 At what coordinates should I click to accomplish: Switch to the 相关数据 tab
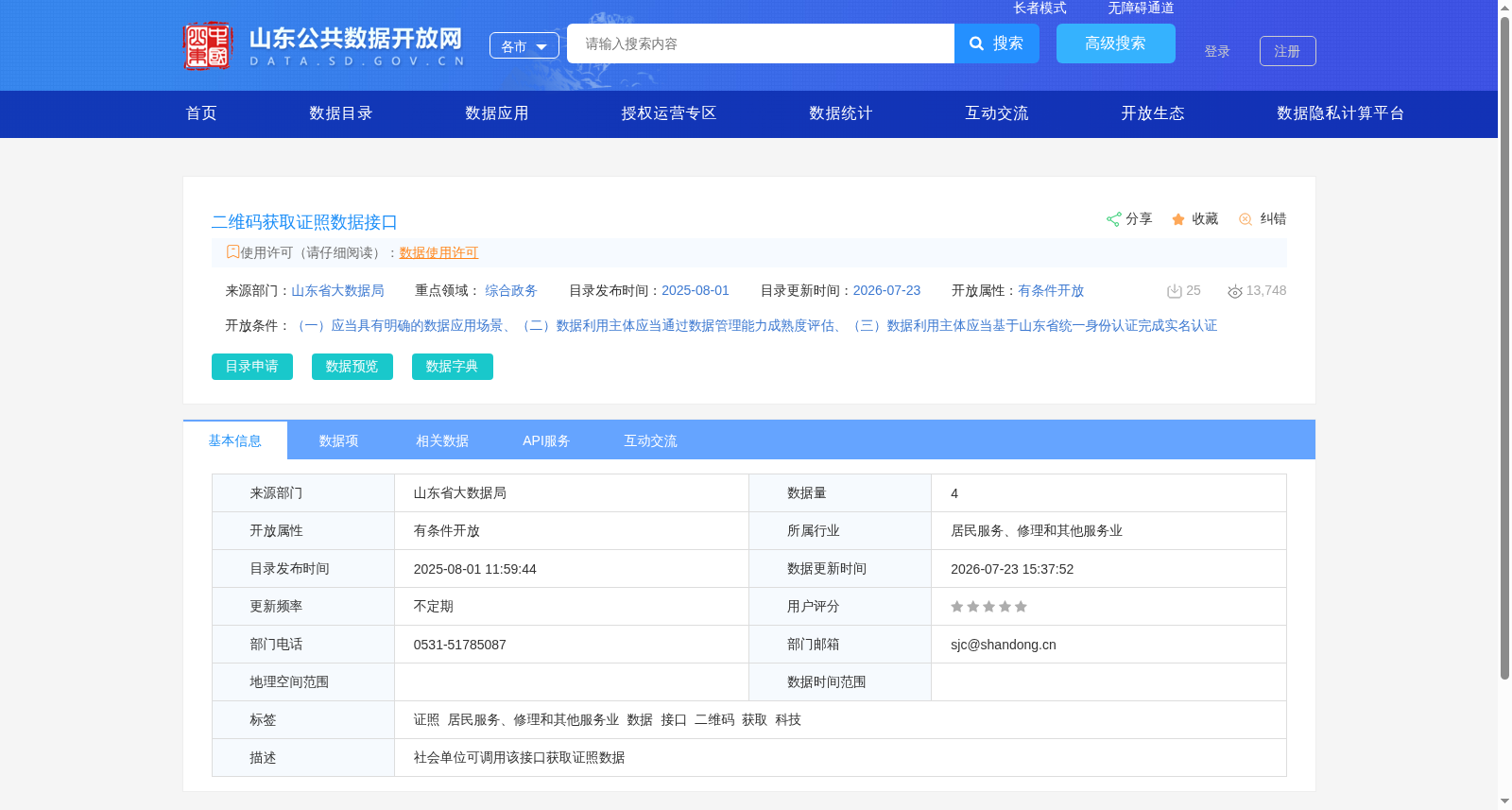coord(443,440)
